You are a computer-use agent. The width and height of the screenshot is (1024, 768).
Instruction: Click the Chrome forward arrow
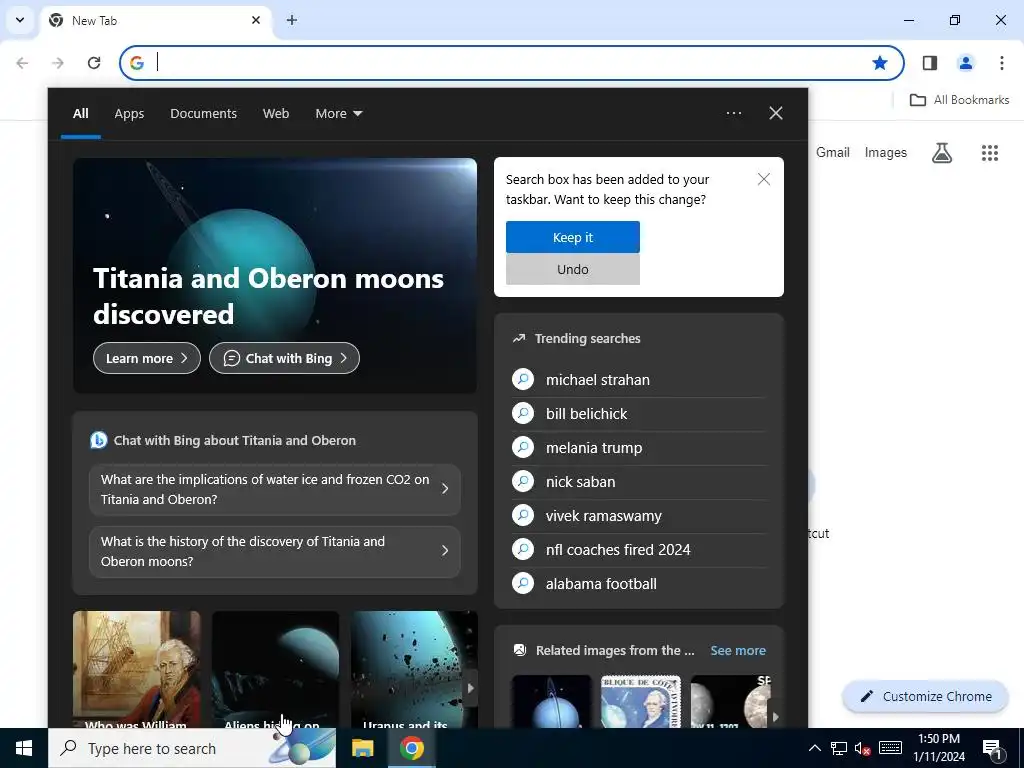pos(58,63)
